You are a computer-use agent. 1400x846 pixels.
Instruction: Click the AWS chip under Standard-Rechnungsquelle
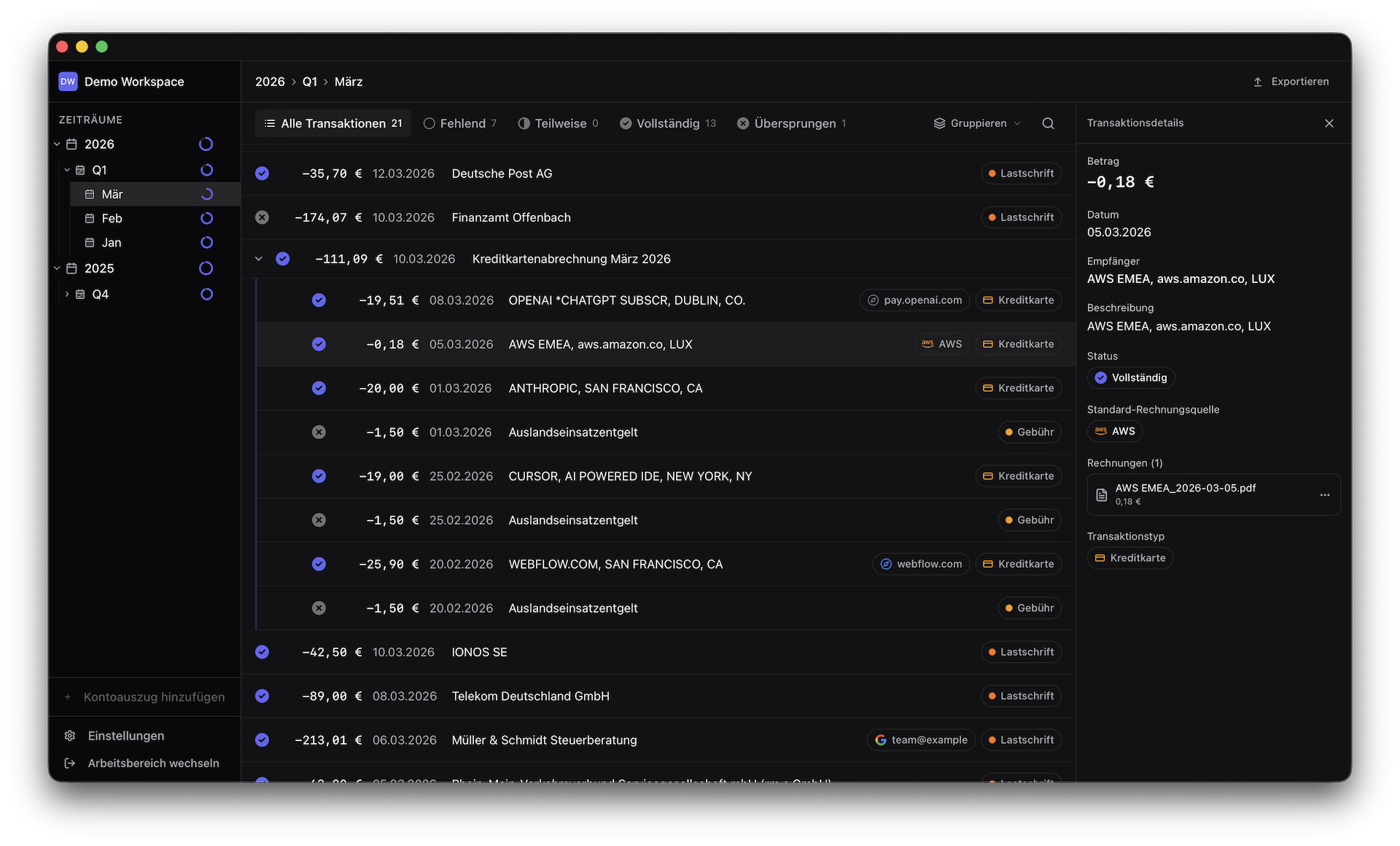pos(1115,431)
